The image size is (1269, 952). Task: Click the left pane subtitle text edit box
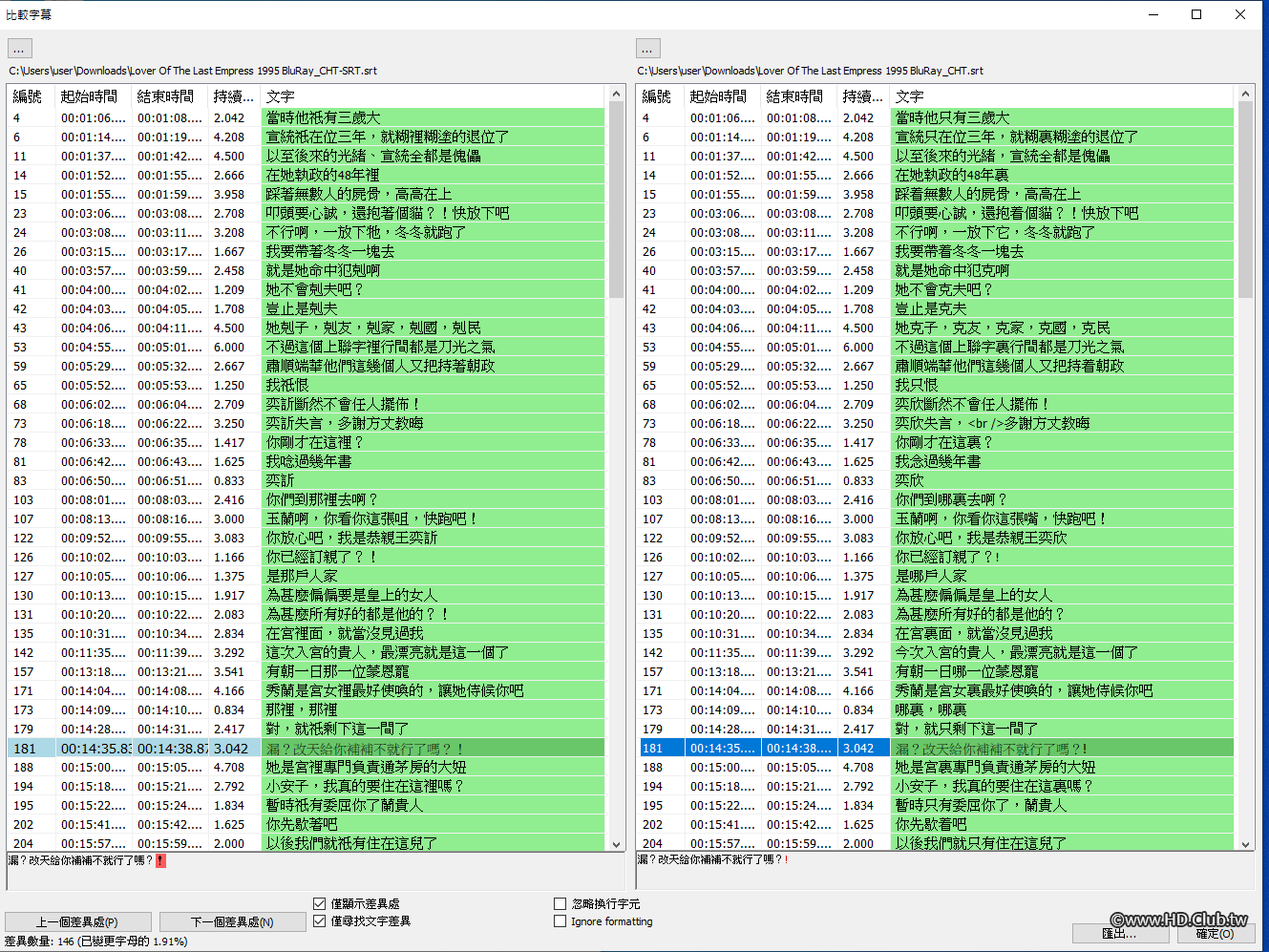tap(315, 871)
